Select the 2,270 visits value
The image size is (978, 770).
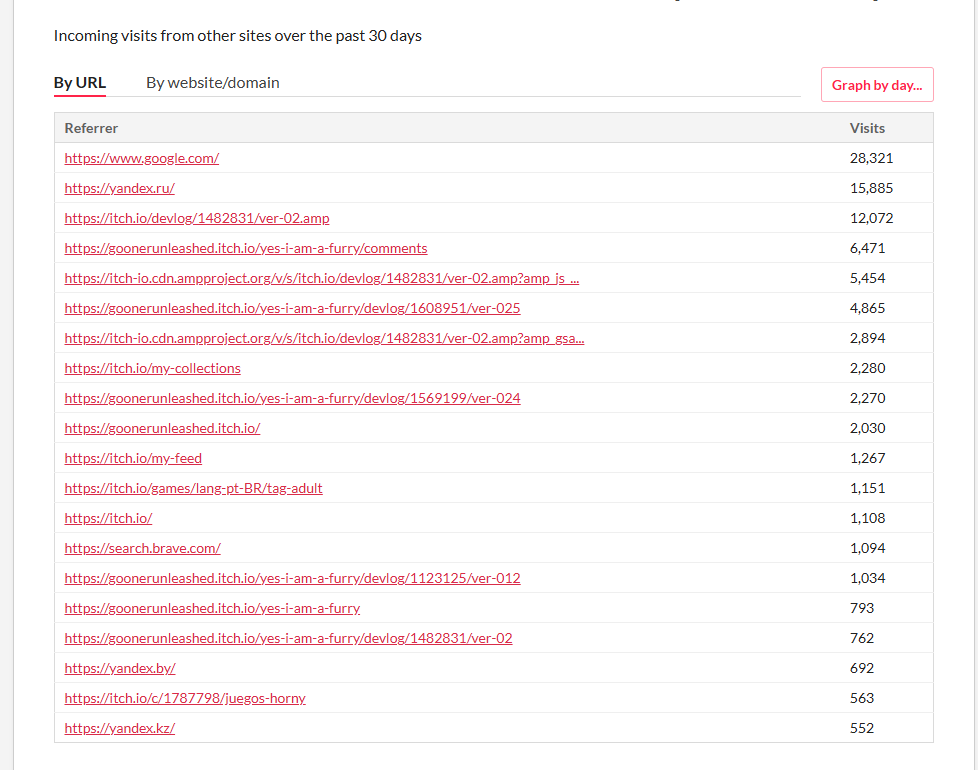pos(868,398)
